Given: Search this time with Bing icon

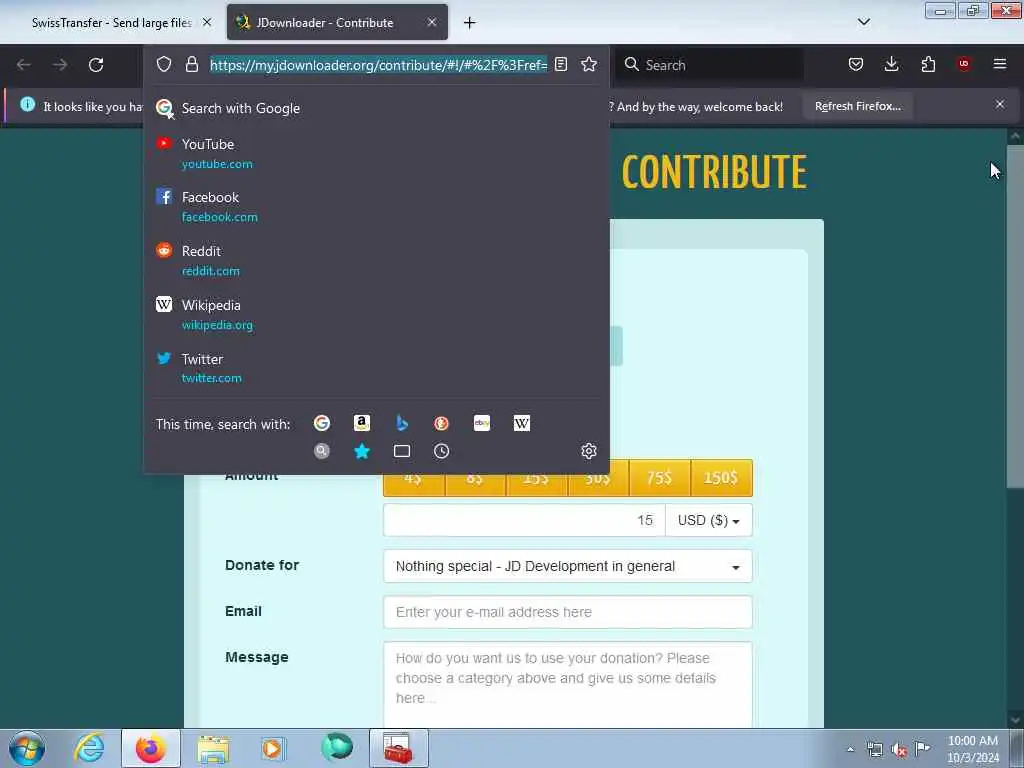Looking at the screenshot, I should click(402, 423).
